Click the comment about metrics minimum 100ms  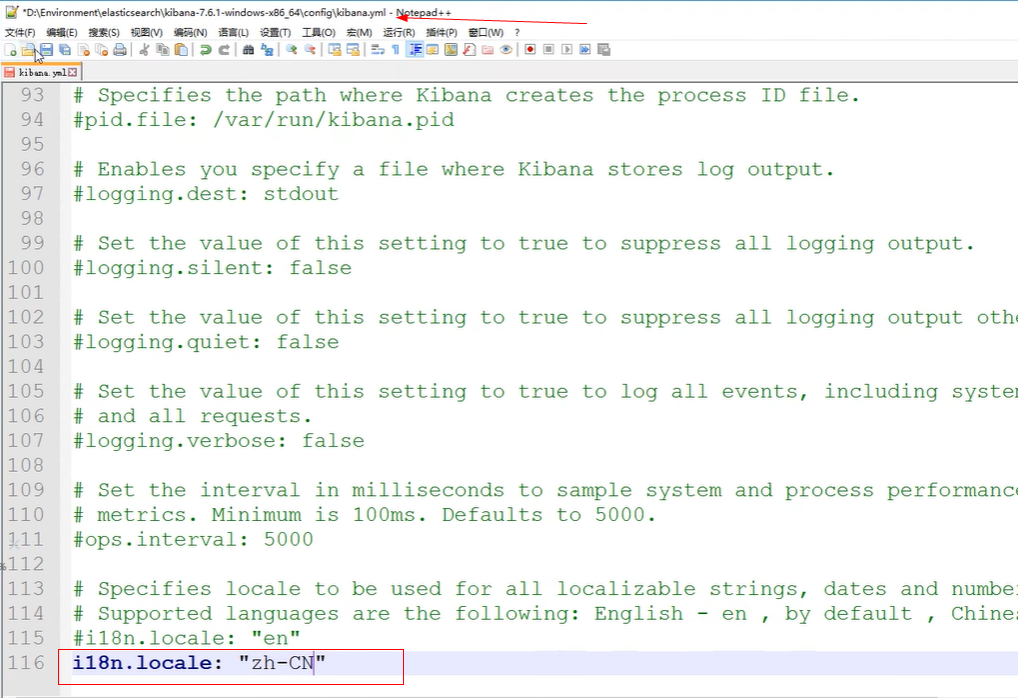tap(364, 515)
